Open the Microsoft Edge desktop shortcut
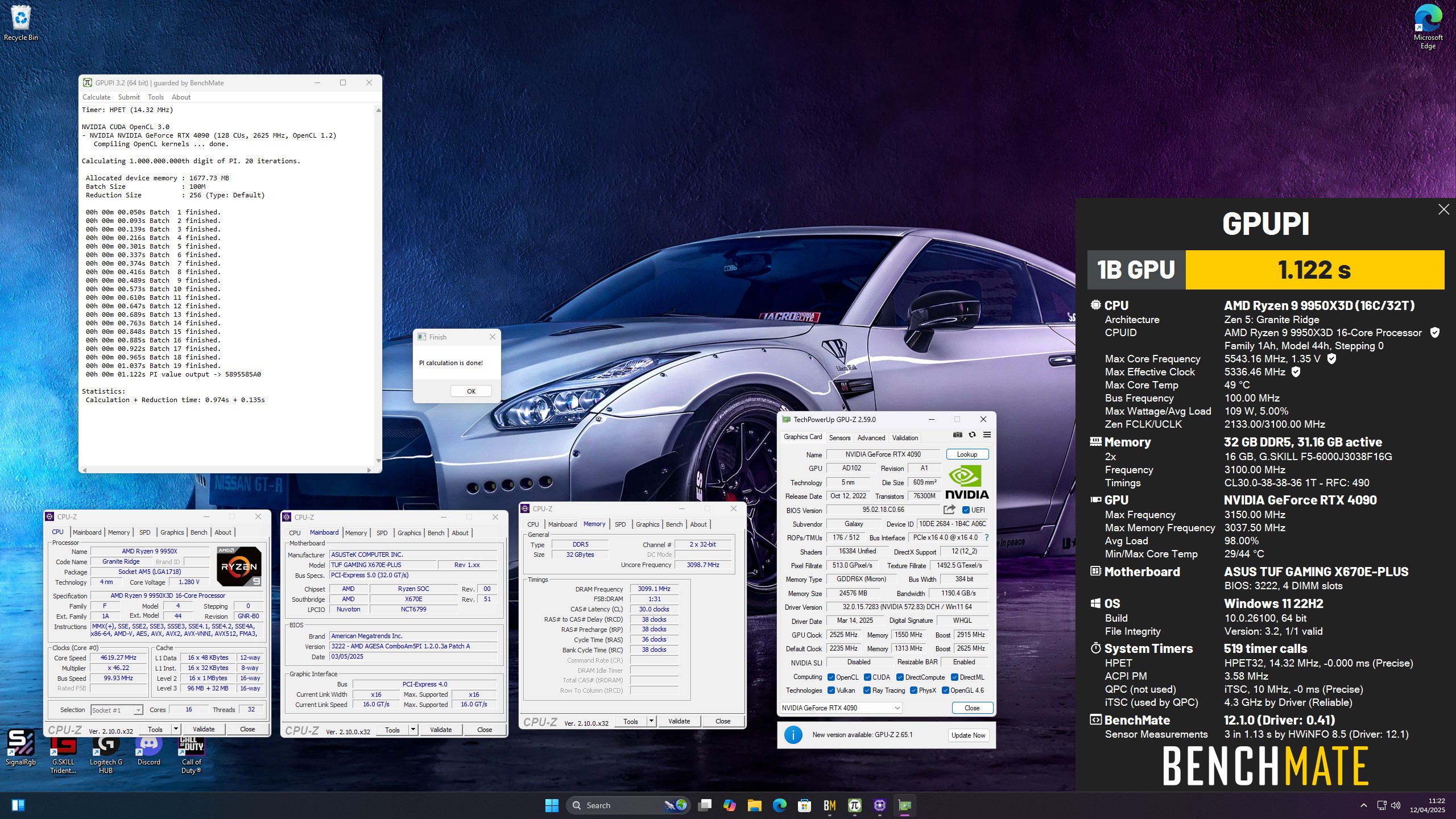This screenshot has width=1456, height=819. 1428,26
